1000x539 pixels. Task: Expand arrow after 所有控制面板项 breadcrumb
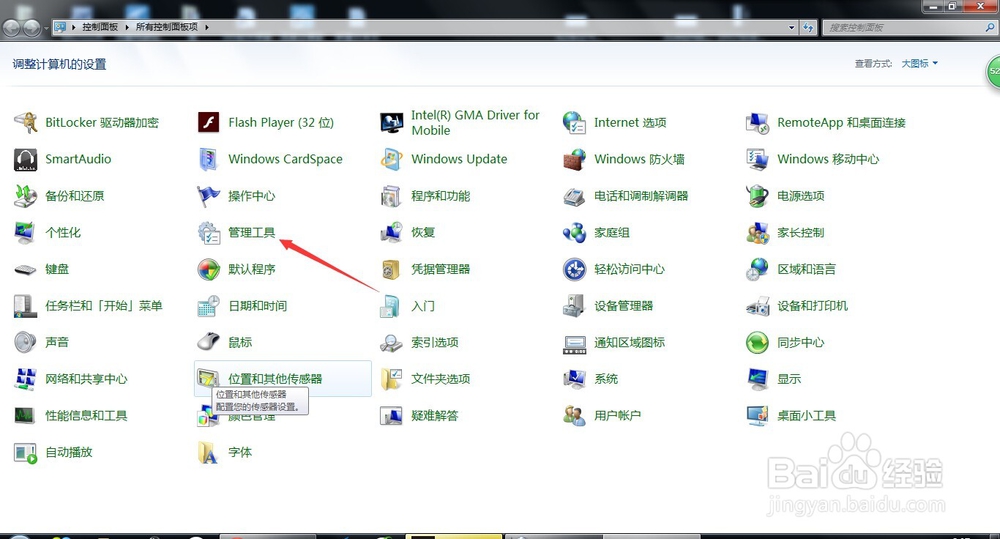tap(207, 27)
